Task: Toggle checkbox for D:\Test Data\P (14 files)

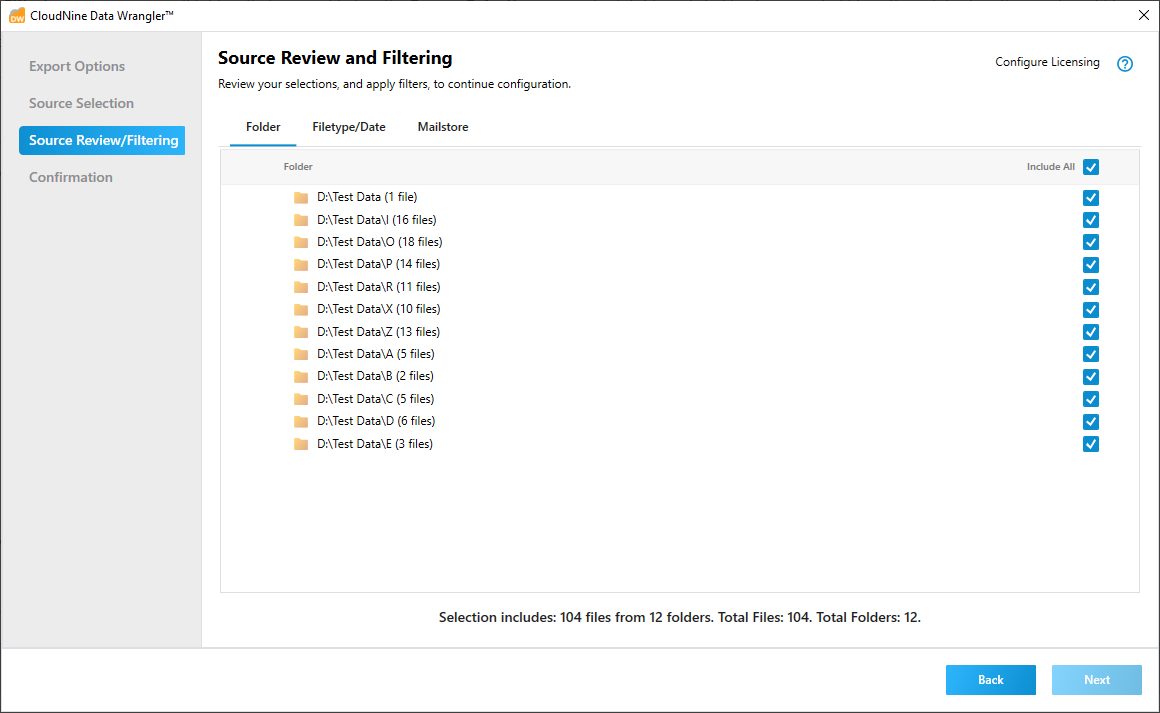Action: pyautogui.click(x=1090, y=265)
